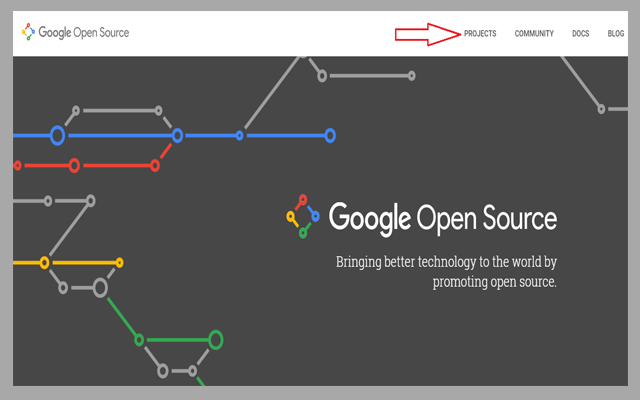Click the colorful logo icon in the hero banner
This screenshot has height=400, width=640.
click(x=303, y=216)
